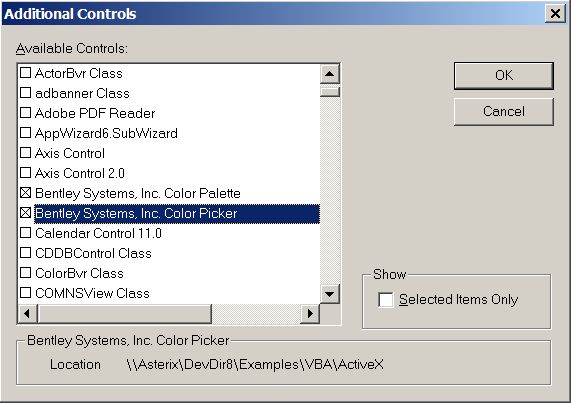The image size is (571, 403).
Task: Click the Cancel button
Action: pyautogui.click(x=504, y=111)
